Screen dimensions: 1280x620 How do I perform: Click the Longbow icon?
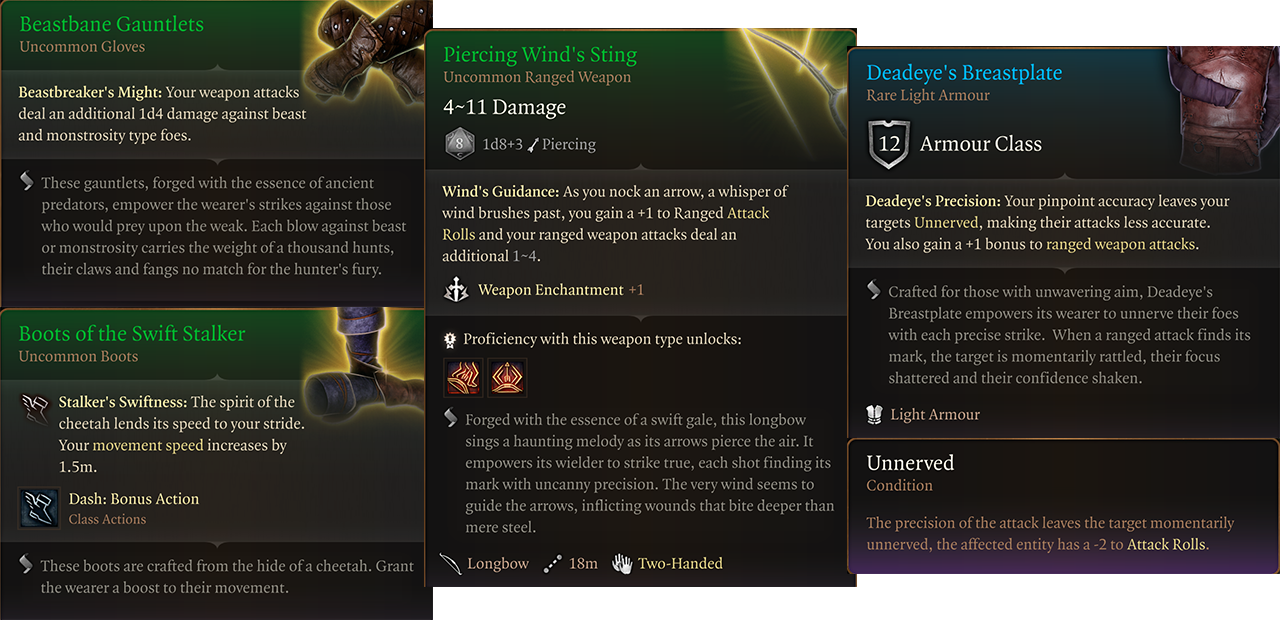pos(451,563)
